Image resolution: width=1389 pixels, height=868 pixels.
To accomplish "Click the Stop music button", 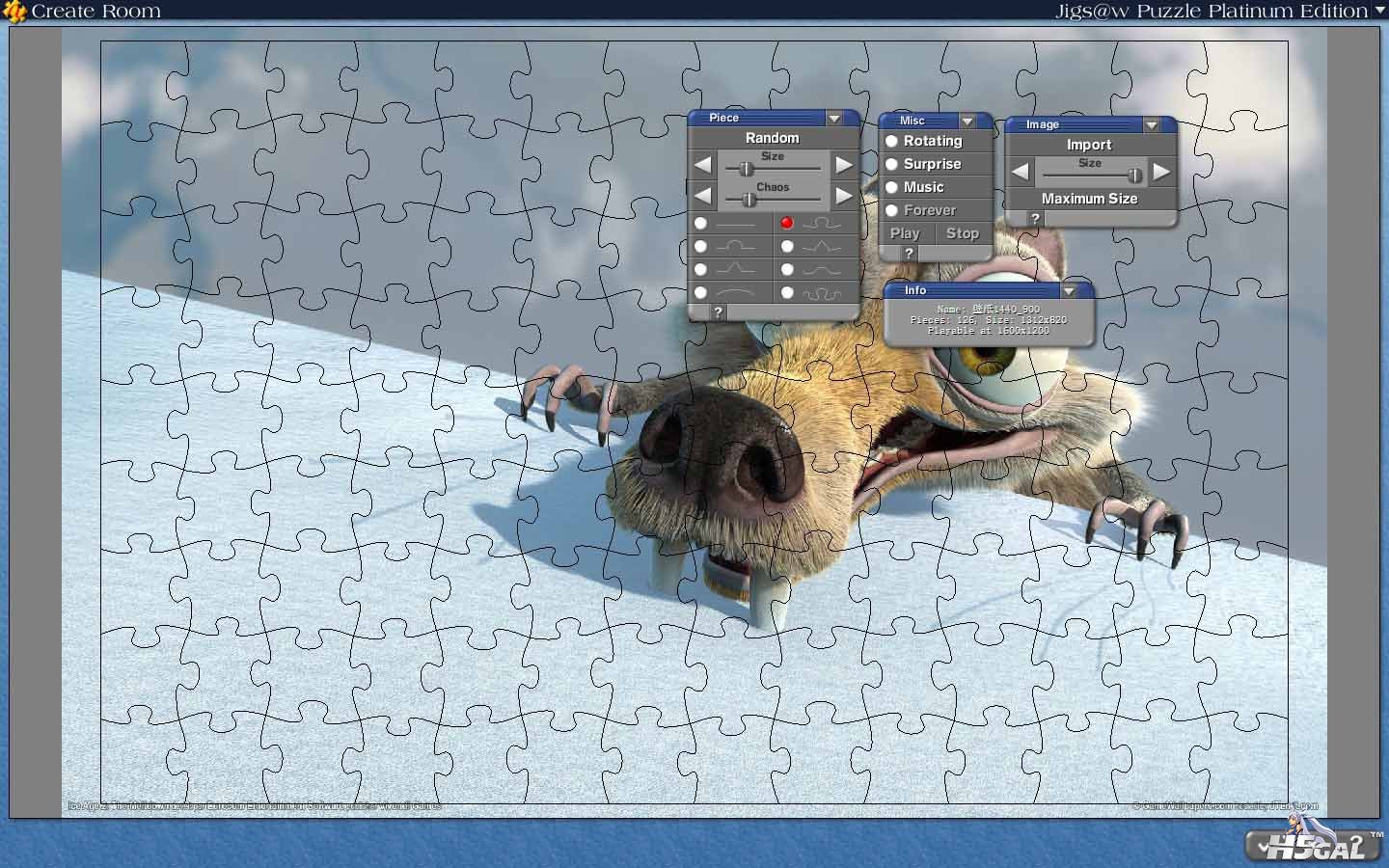I will pos(963,233).
